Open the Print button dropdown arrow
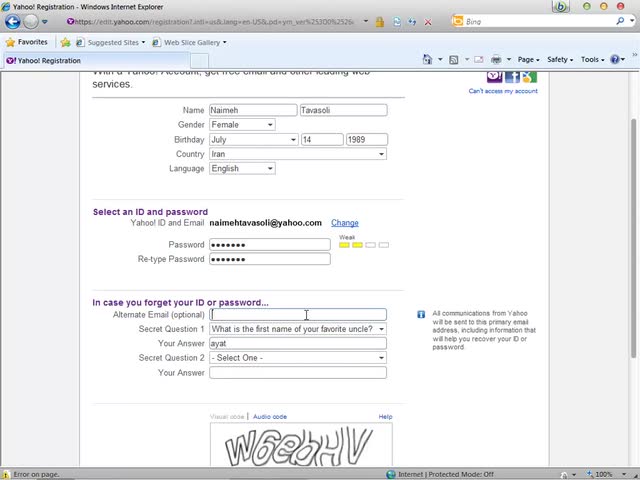640x480 pixels. point(509,60)
